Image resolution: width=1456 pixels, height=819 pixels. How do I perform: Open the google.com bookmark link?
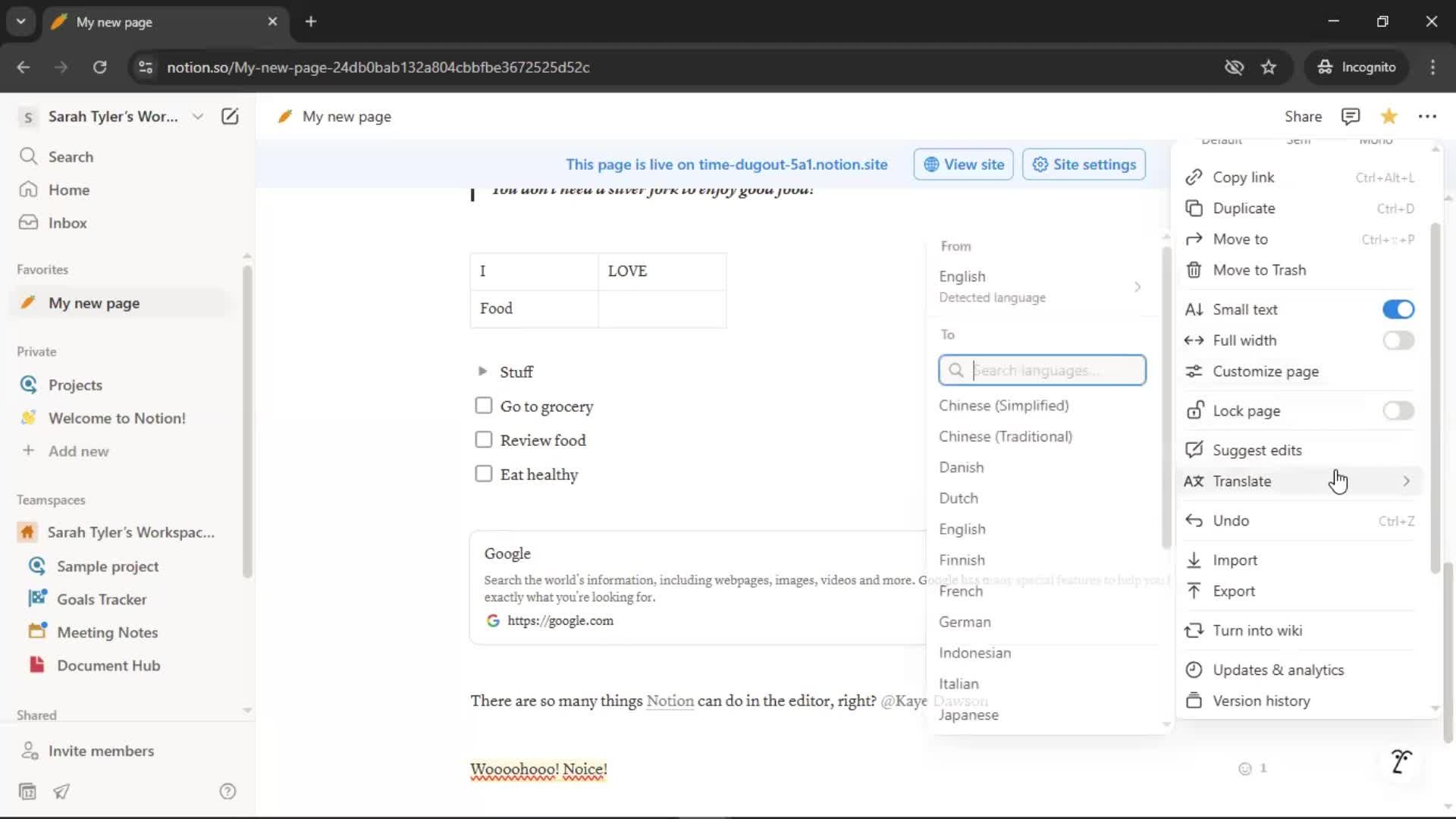tap(560, 620)
